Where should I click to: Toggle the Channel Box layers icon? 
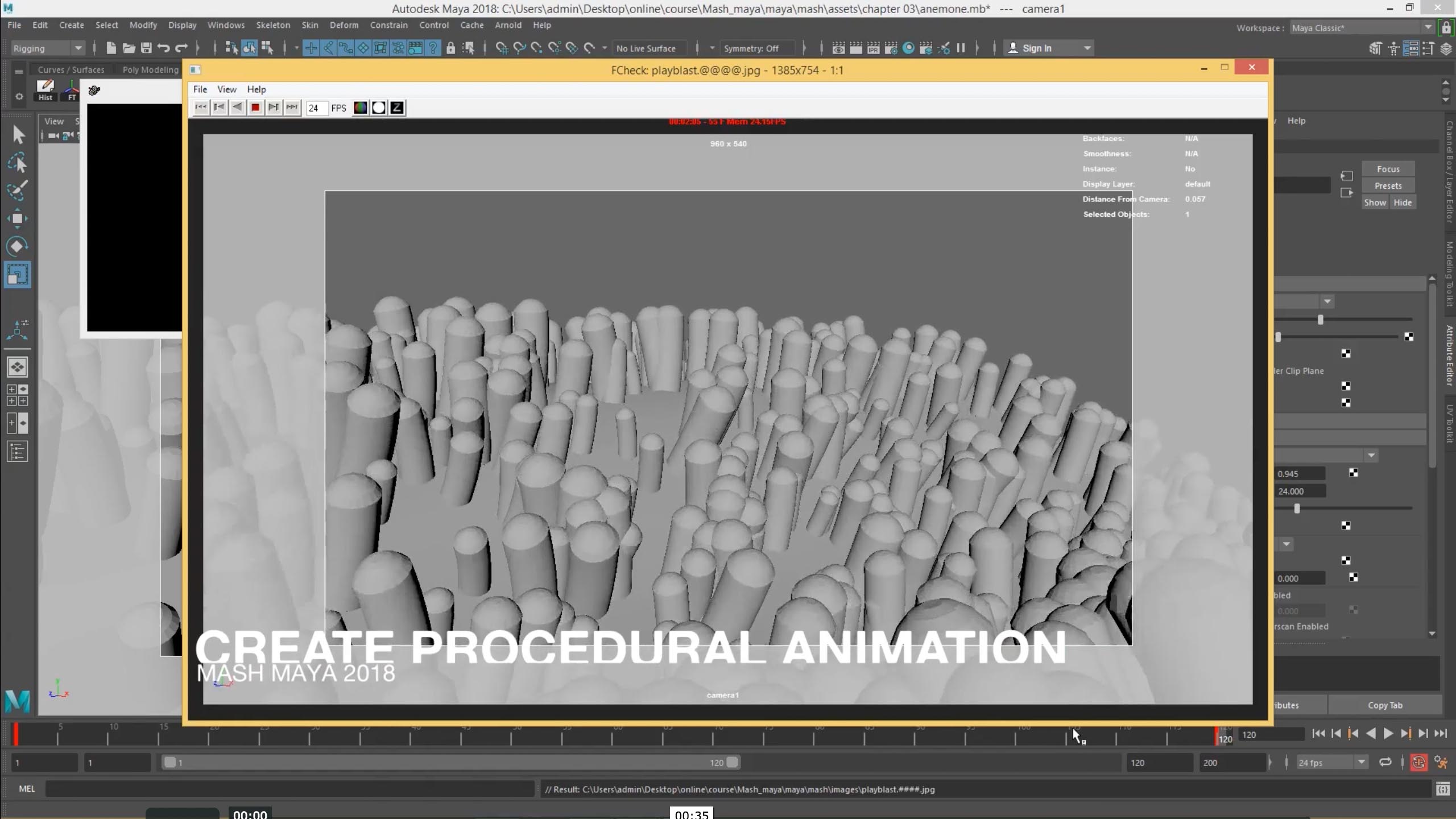(x=1446, y=48)
